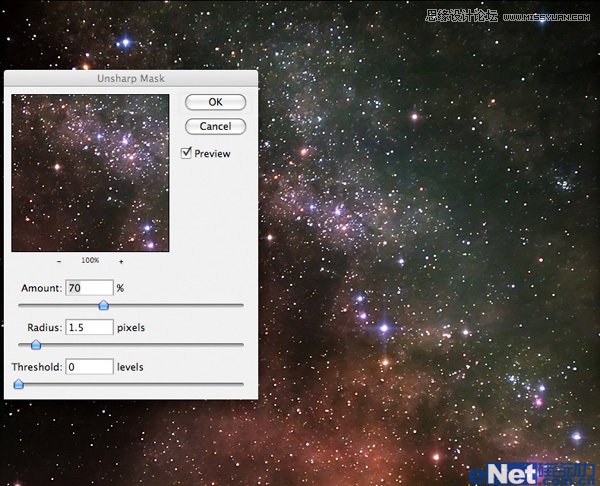Image resolution: width=600 pixels, height=486 pixels.
Task: Zoom in preview with plus icon
Action: (x=121, y=261)
